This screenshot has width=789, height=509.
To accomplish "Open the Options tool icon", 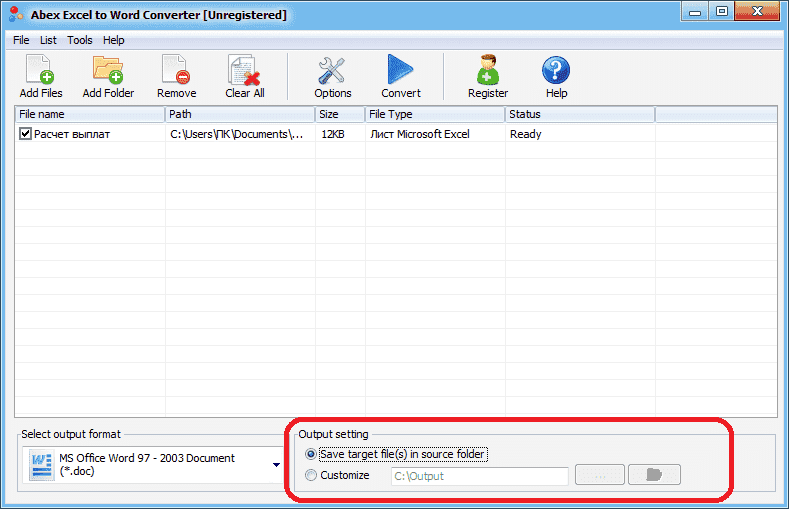I will click(332, 70).
